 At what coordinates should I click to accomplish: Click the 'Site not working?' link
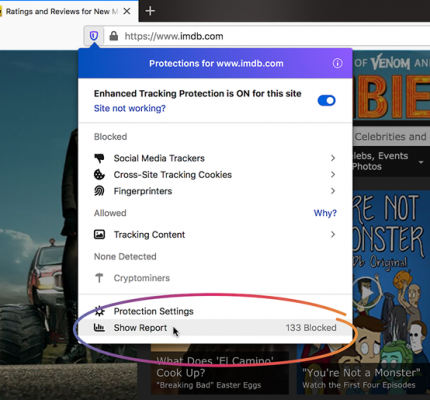pos(130,108)
